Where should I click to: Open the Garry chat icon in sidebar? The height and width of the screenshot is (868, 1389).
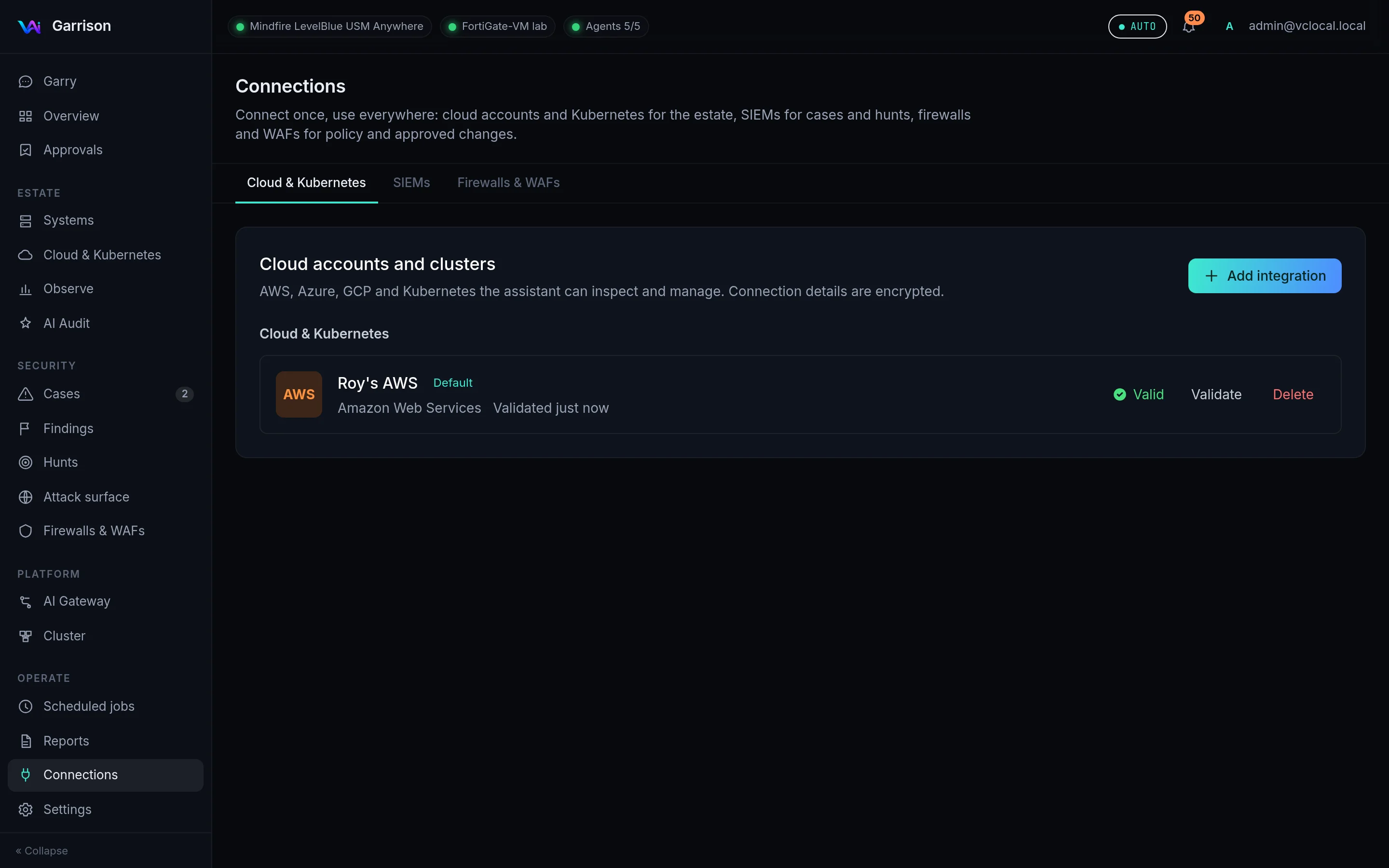point(25,81)
